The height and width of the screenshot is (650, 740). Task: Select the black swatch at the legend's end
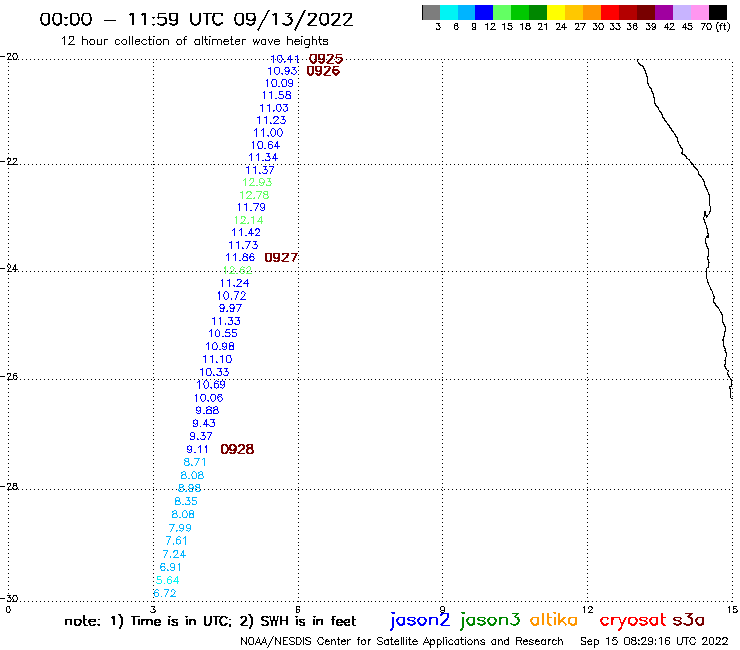point(718,12)
